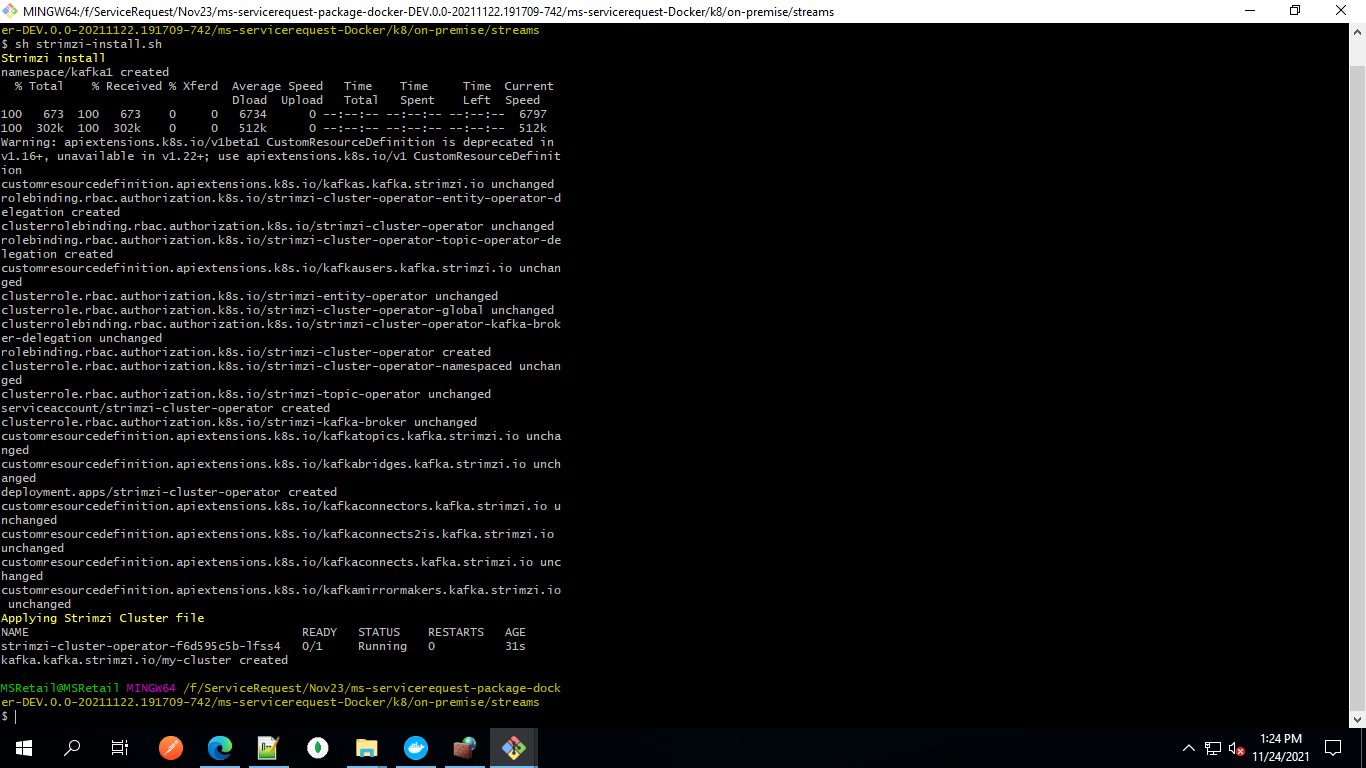Open Docker Desktop from taskbar
Viewport: 1366px width, 768px height.
coord(416,747)
